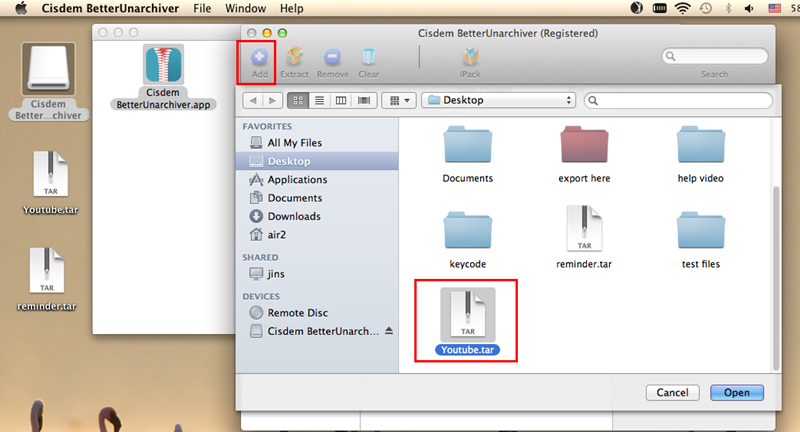Click the Clear trash icon
This screenshot has height=432, width=800.
coord(368,63)
